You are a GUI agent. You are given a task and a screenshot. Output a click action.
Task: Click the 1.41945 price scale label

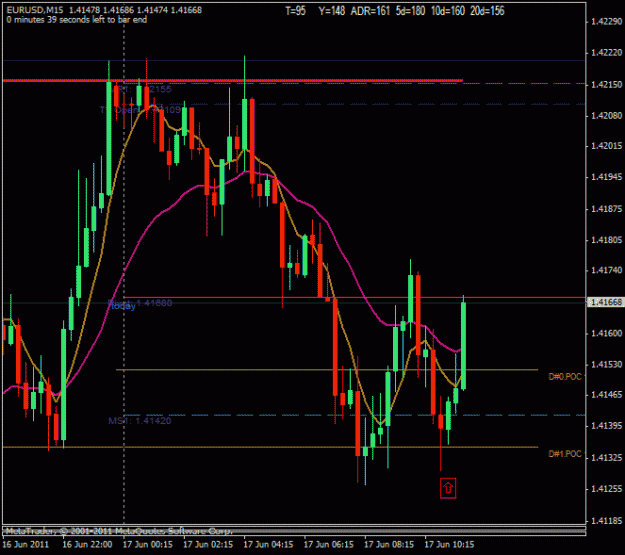606,177
